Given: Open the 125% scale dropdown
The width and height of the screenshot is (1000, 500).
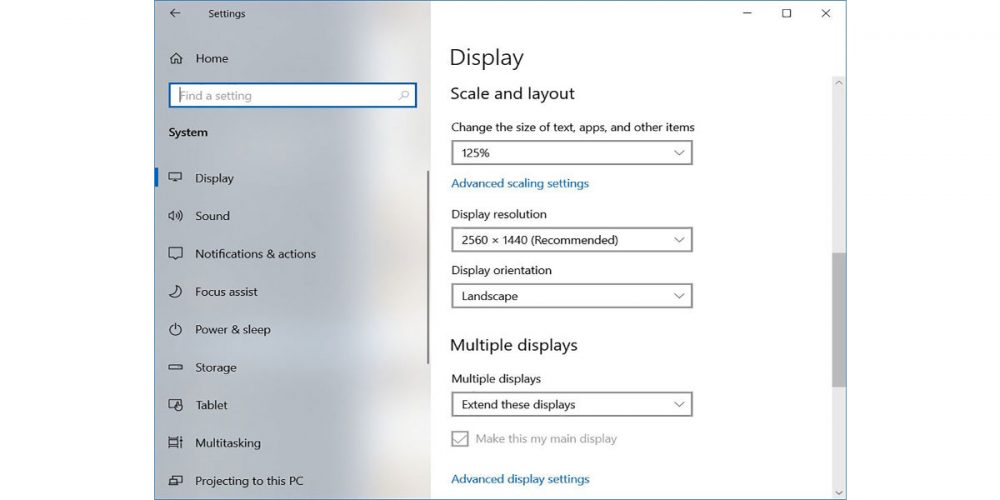Looking at the screenshot, I should tap(571, 153).
